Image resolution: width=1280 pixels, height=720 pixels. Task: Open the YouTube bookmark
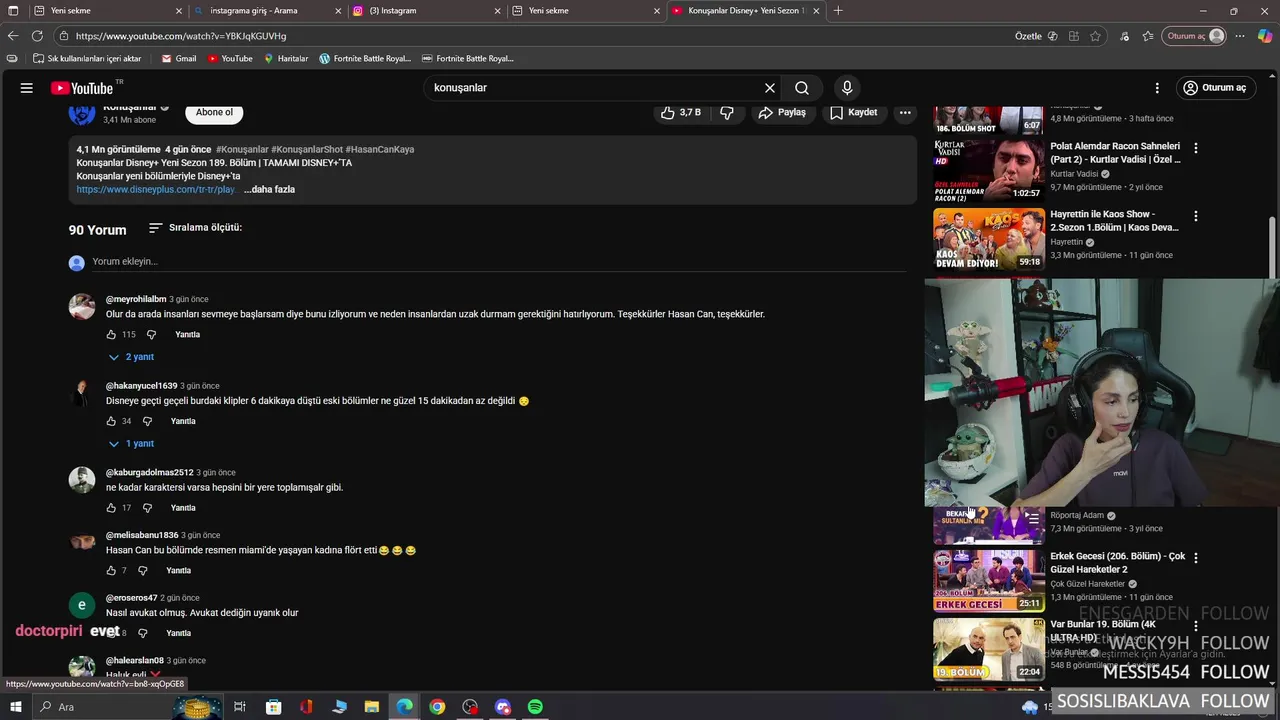230,59
